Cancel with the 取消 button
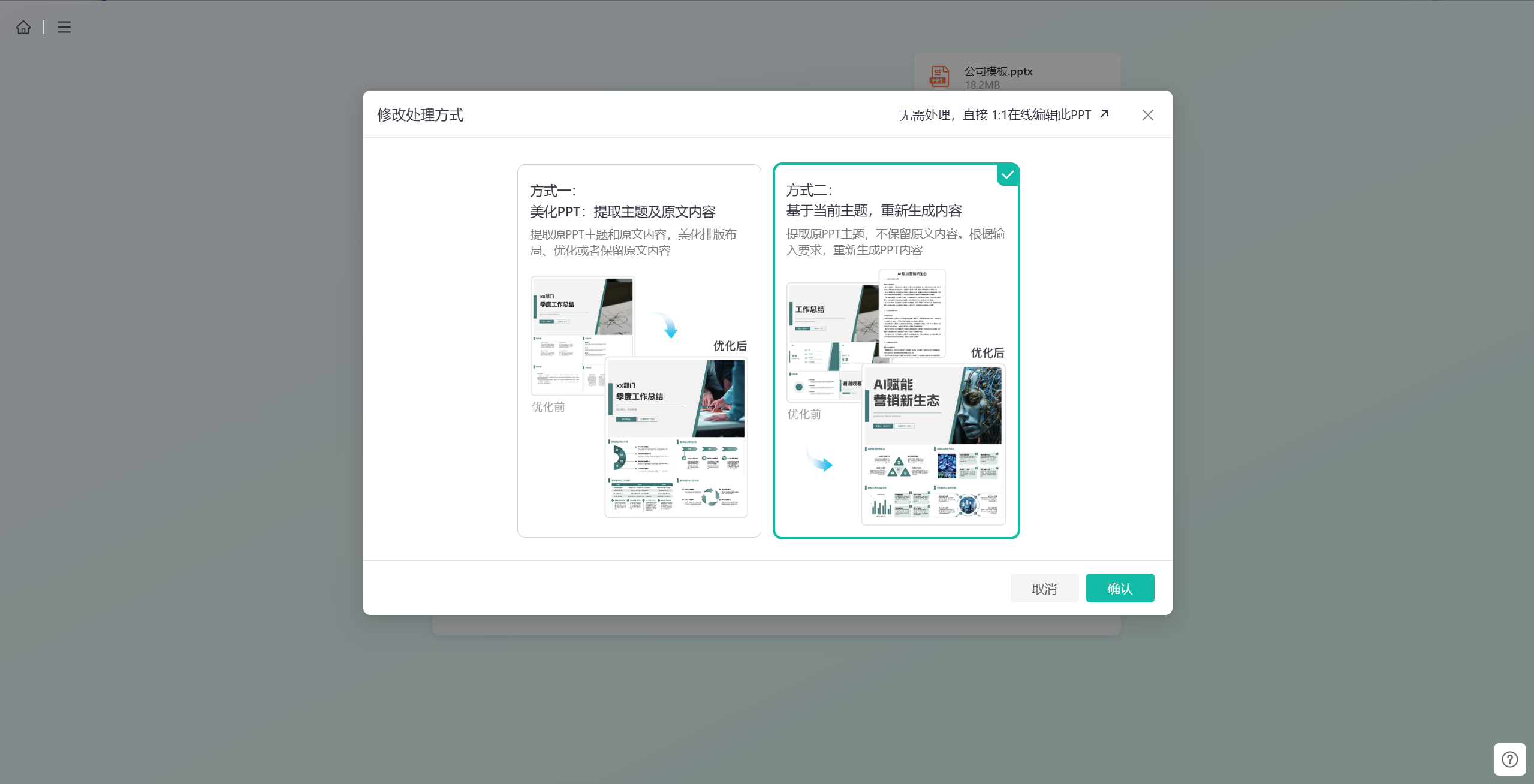Screen dimensions: 1534x784 (1044, 588)
